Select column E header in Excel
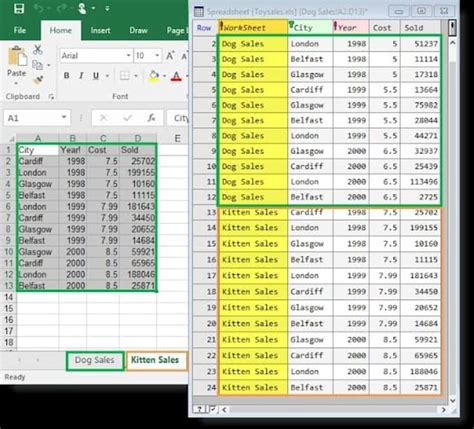This screenshot has height=429, width=474. (178, 138)
